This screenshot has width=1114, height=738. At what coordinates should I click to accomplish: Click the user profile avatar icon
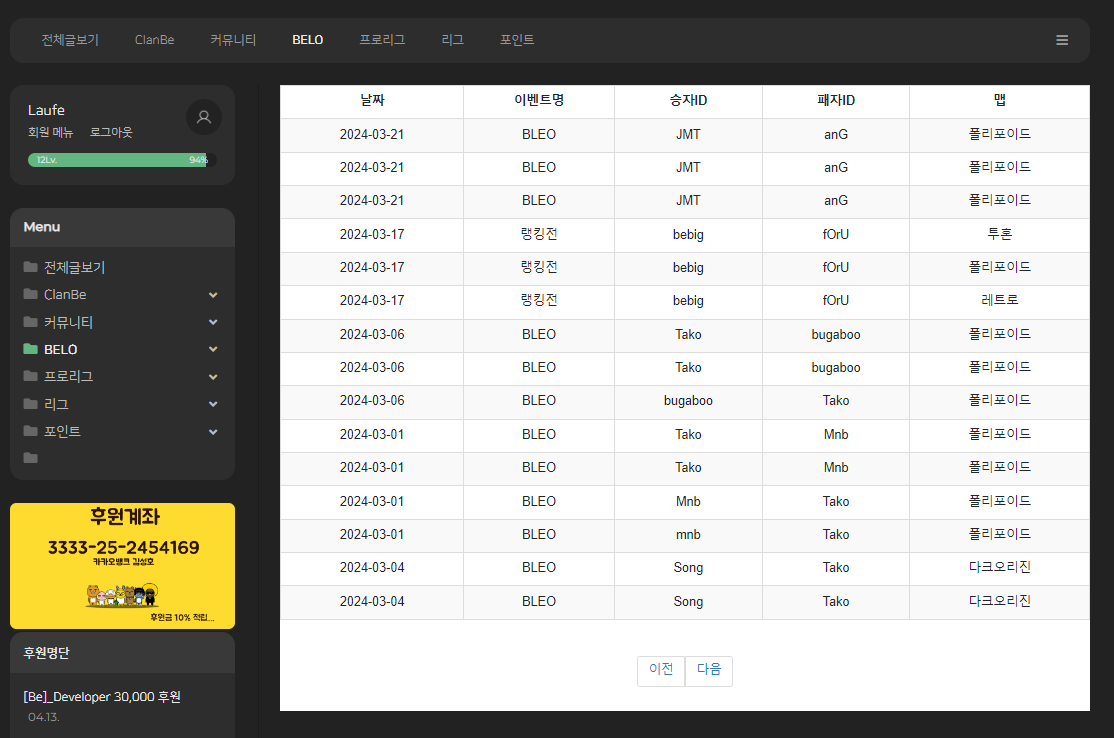tap(204, 117)
